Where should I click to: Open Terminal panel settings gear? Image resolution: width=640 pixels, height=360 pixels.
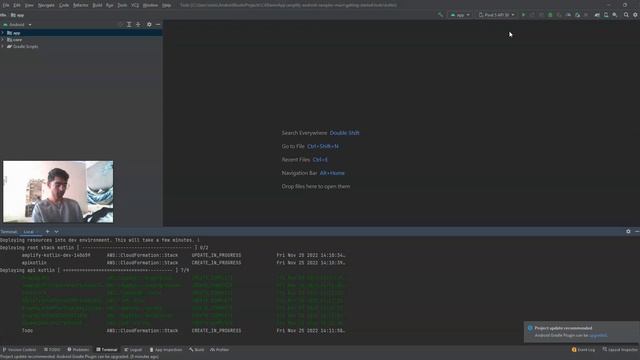[x=628, y=231]
